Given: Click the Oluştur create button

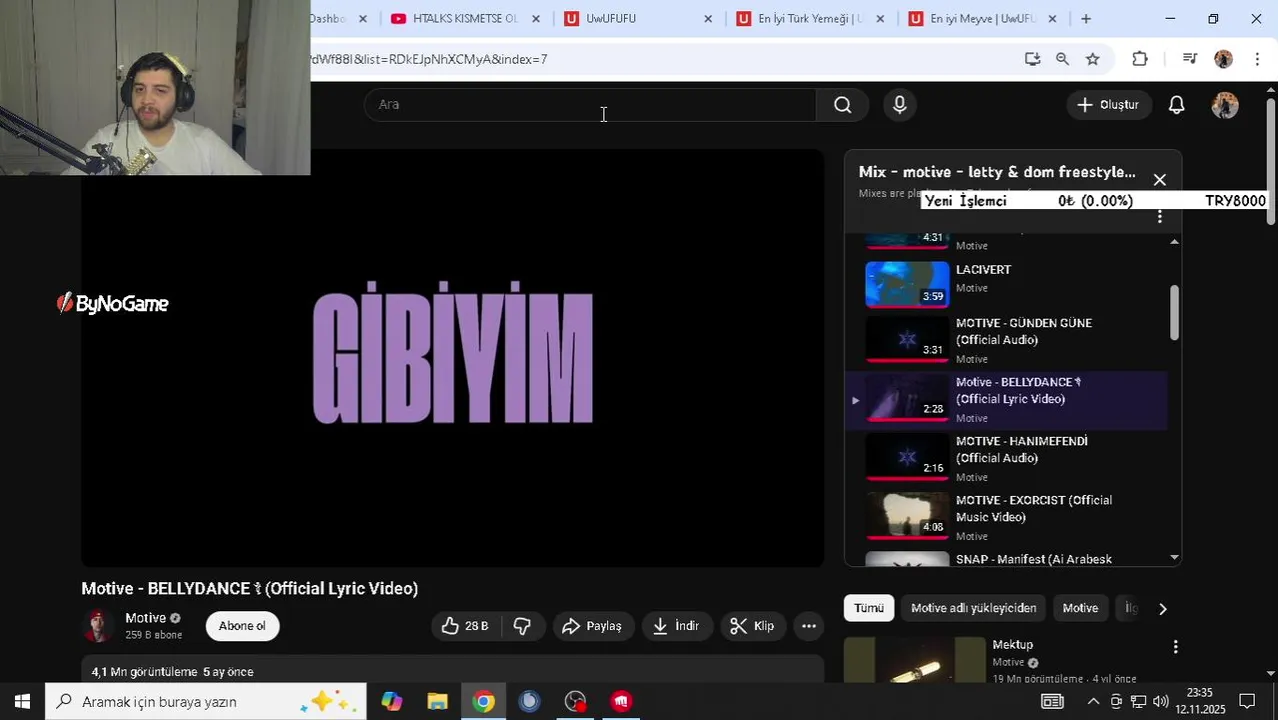Looking at the screenshot, I should coord(1108,105).
